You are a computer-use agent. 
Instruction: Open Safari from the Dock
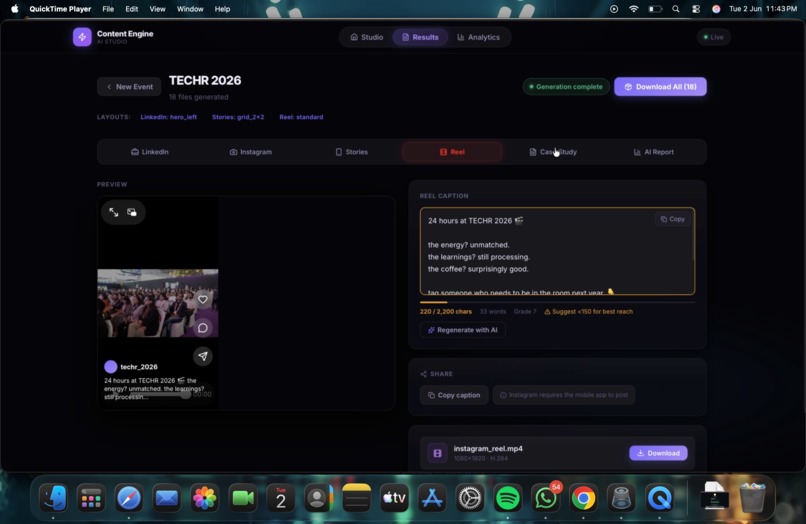click(129, 498)
